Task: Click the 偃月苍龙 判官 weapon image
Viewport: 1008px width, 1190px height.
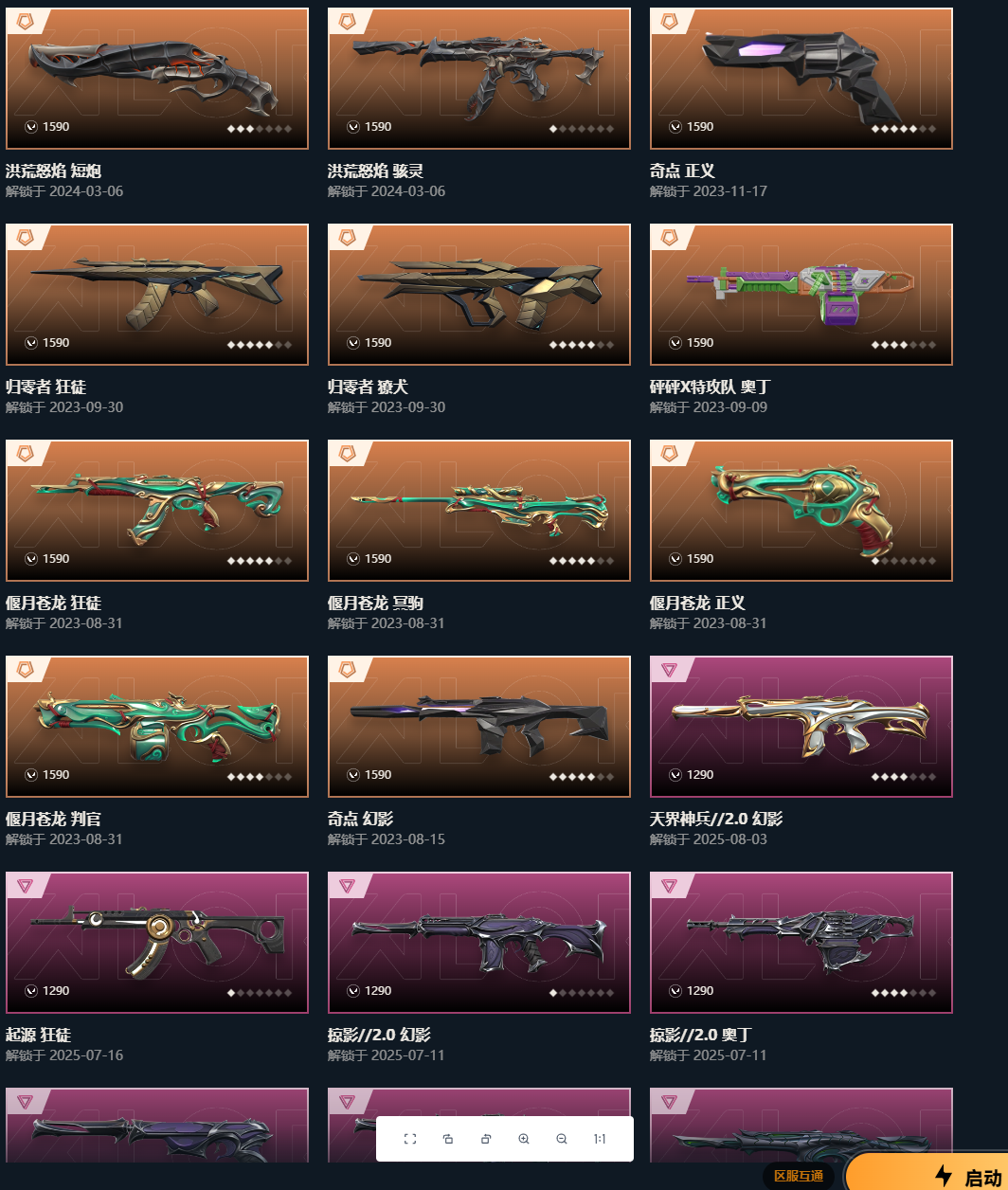Action: (x=157, y=727)
